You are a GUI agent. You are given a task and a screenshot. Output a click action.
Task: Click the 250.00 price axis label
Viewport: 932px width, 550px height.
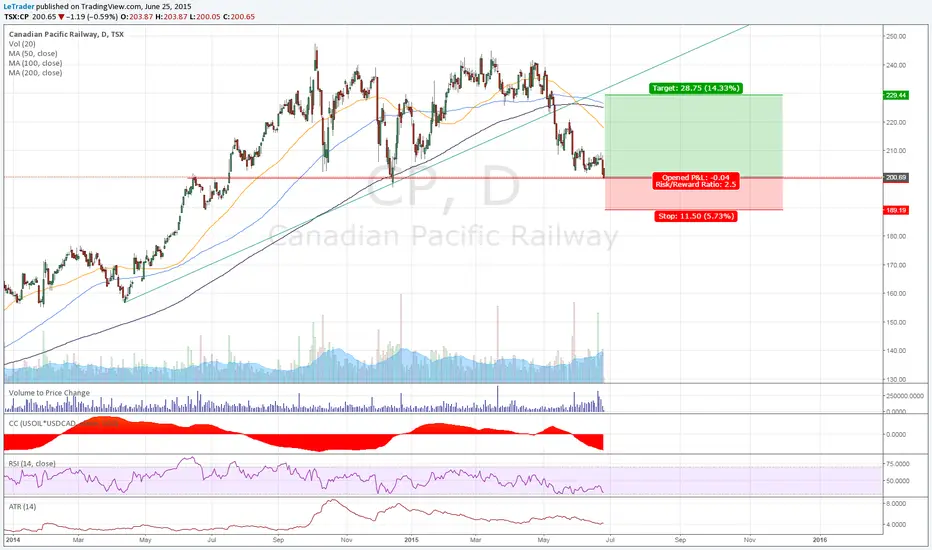(896, 36)
